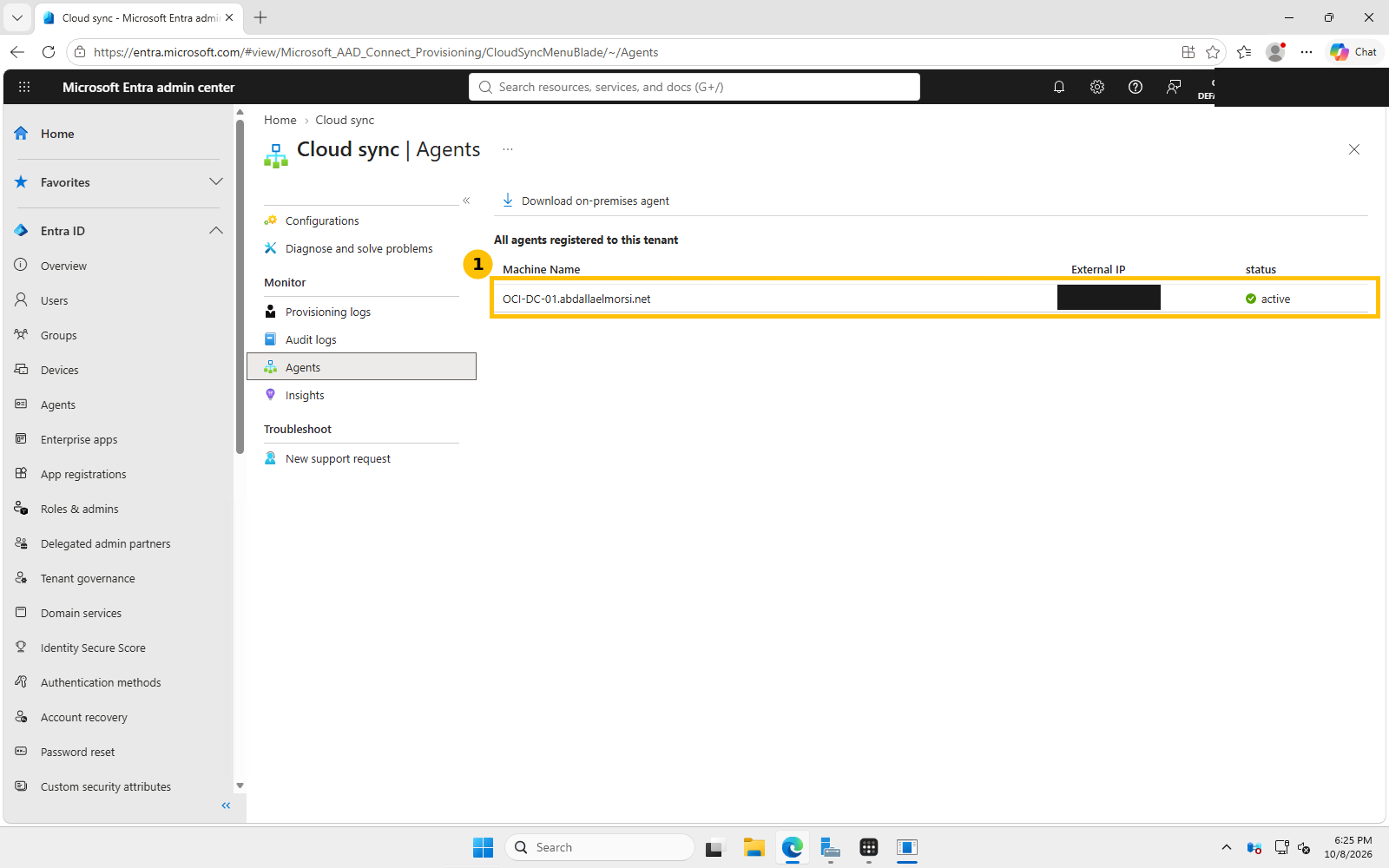Open Copilot Chat in the browser
Image resolution: width=1389 pixels, height=868 pixels.
click(1354, 52)
